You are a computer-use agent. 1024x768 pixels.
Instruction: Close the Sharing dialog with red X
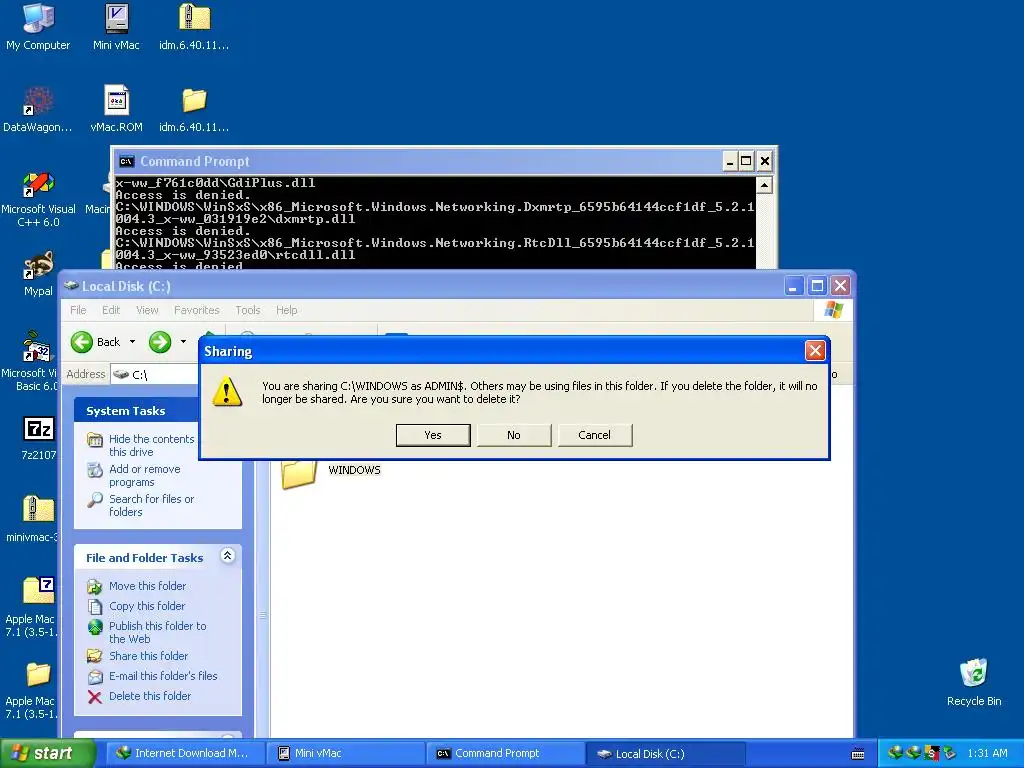pos(815,351)
